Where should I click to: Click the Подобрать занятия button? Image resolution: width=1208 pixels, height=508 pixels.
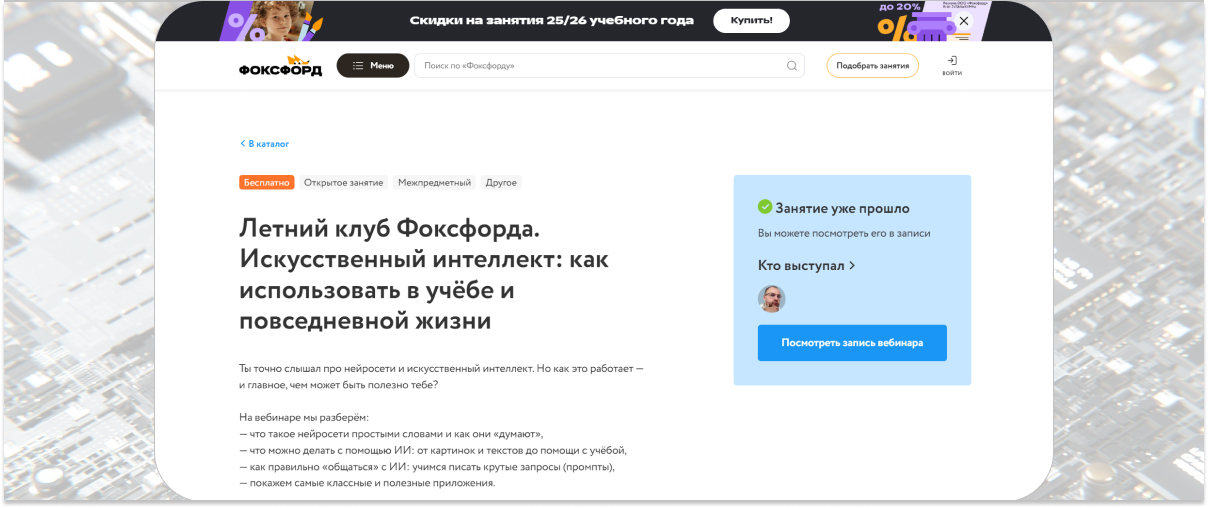(x=872, y=66)
